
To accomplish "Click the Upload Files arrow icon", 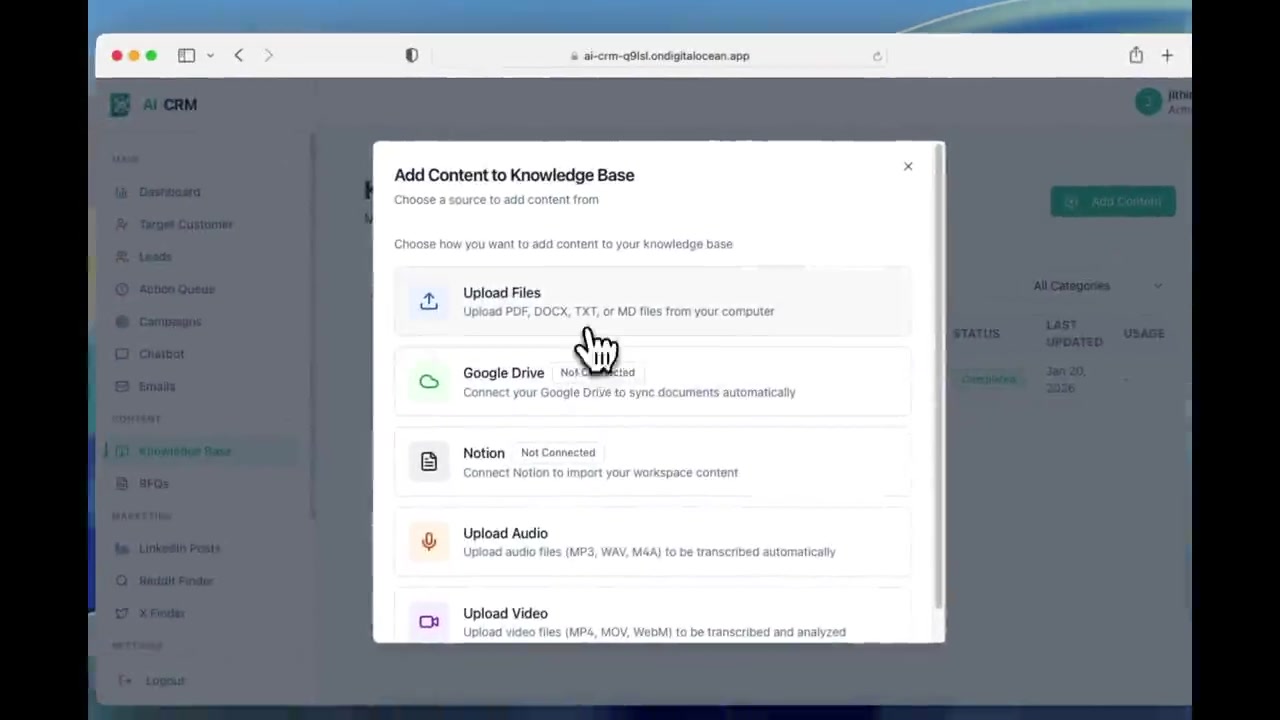I will [x=429, y=301].
